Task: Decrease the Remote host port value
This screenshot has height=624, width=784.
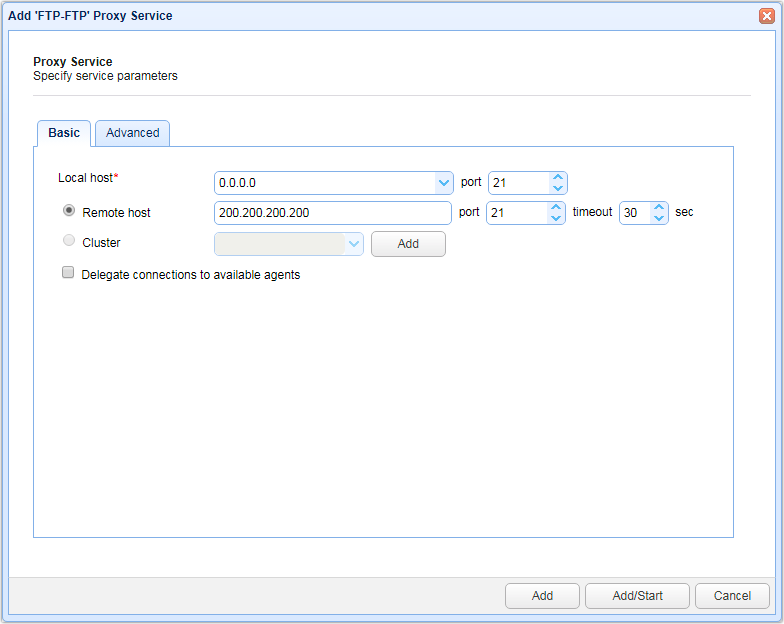Action: click(556, 218)
